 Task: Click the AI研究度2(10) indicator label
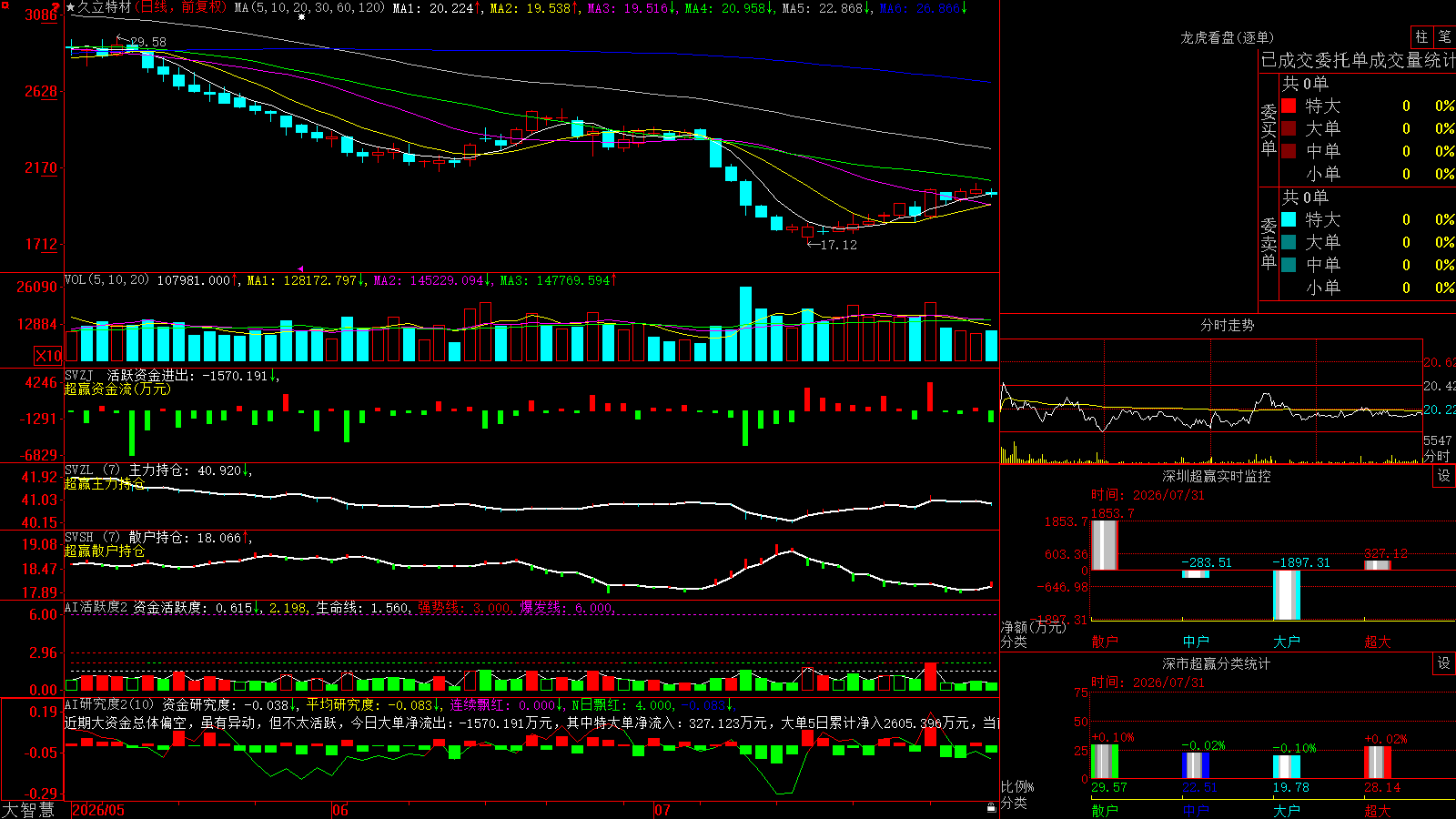tap(110, 704)
